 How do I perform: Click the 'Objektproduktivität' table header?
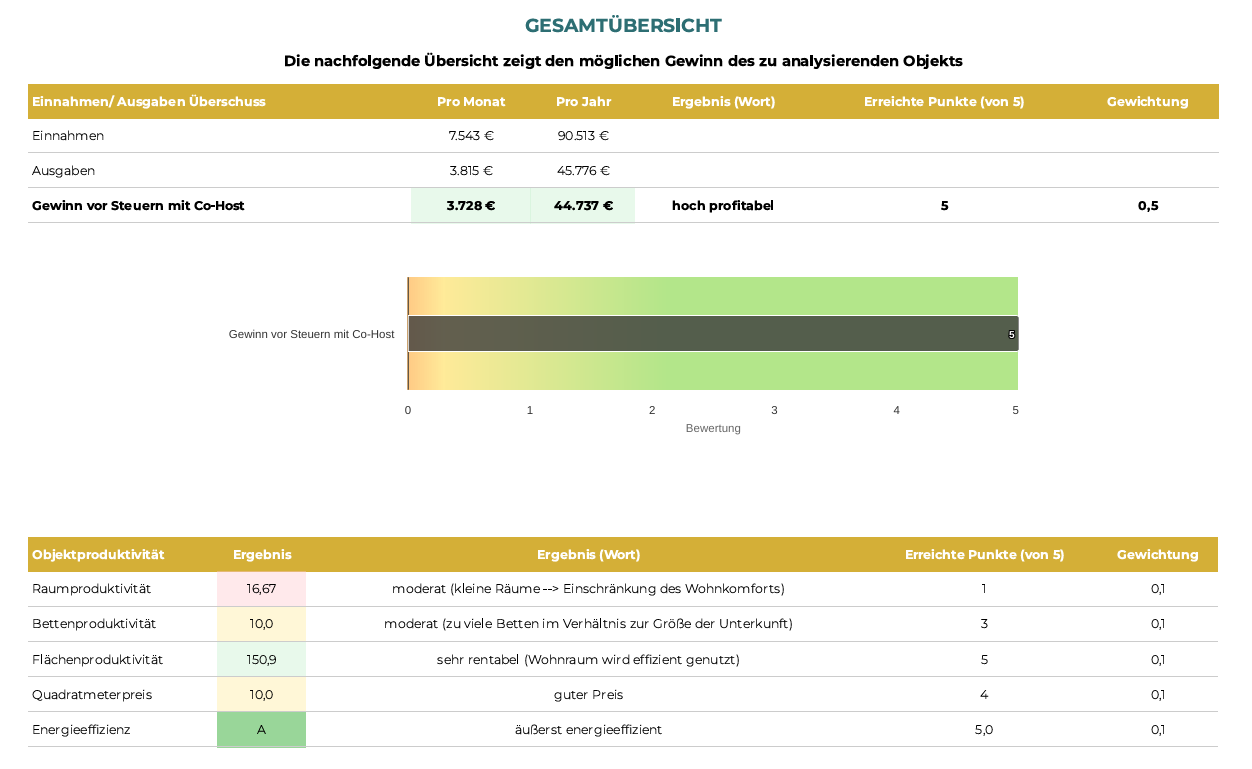pos(98,555)
